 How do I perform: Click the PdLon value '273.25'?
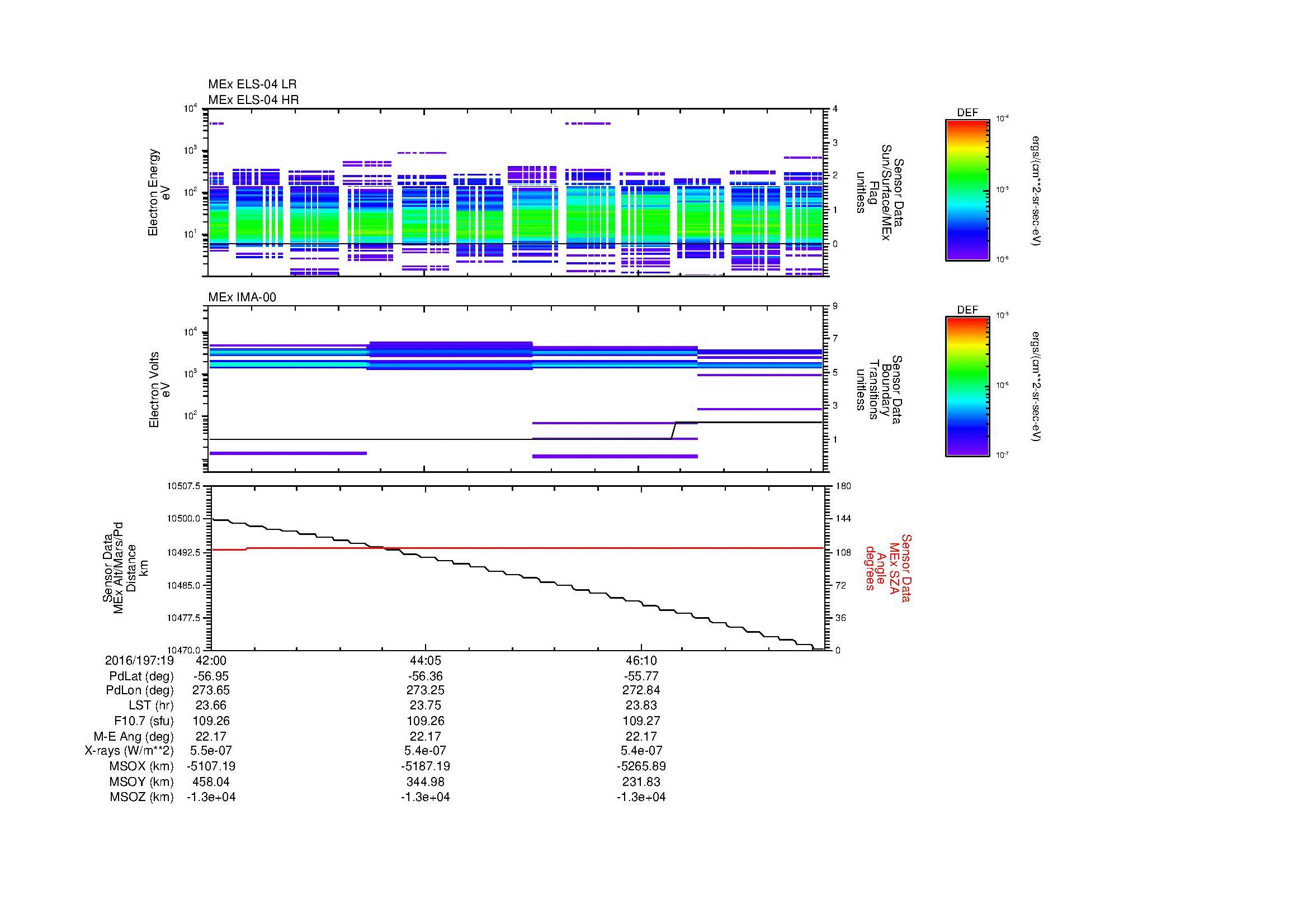tap(426, 690)
